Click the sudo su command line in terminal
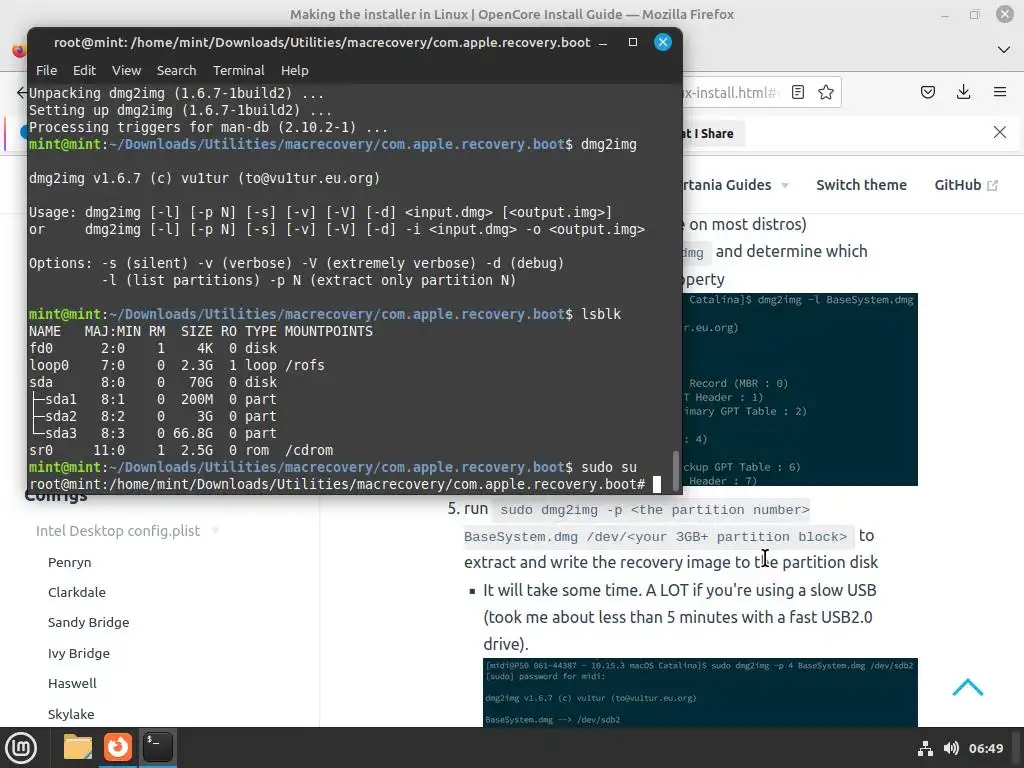Image resolution: width=1024 pixels, height=768 pixels. pyautogui.click(x=333, y=468)
